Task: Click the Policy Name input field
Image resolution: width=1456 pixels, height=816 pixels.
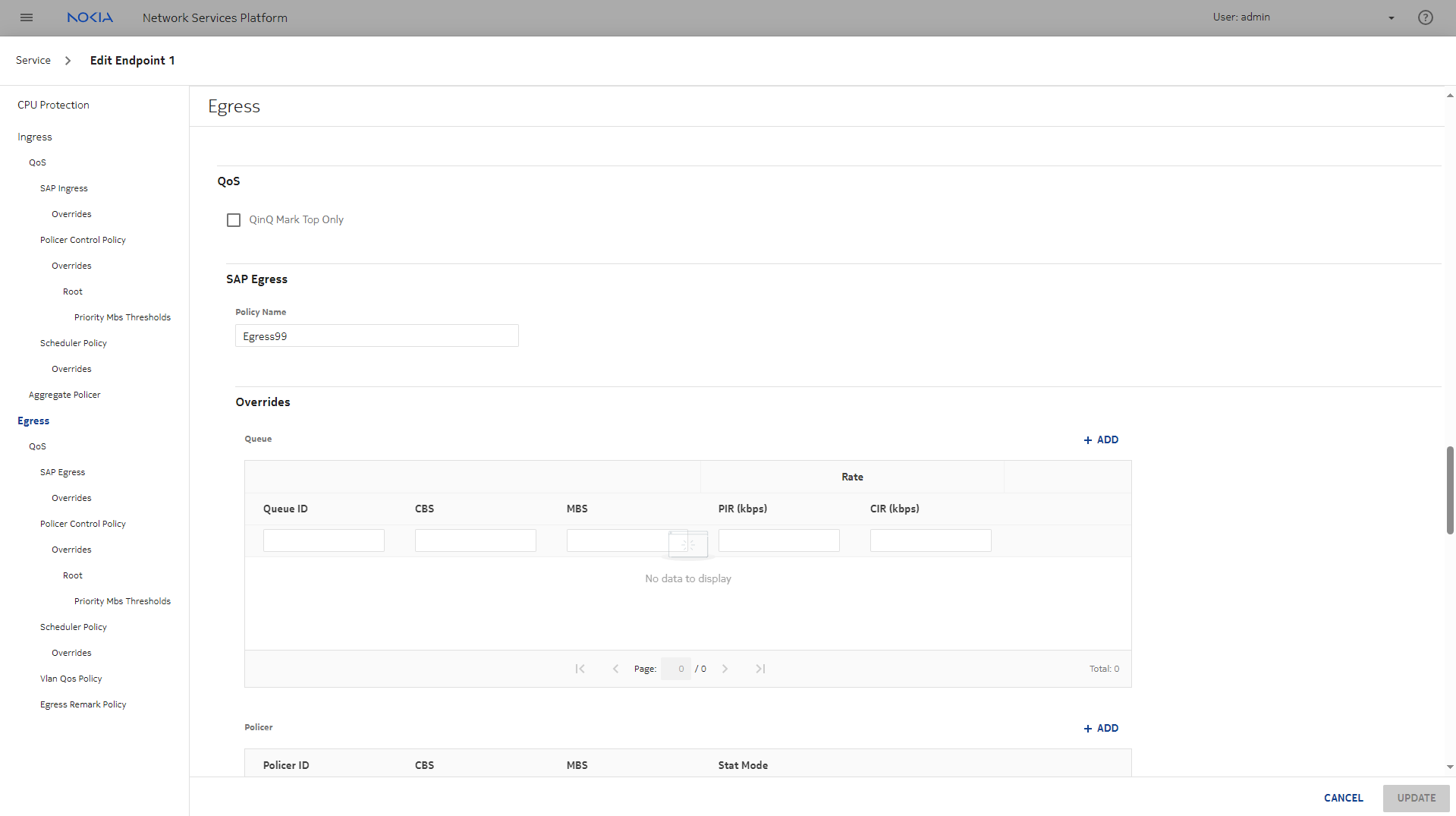Action: pos(376,336)
